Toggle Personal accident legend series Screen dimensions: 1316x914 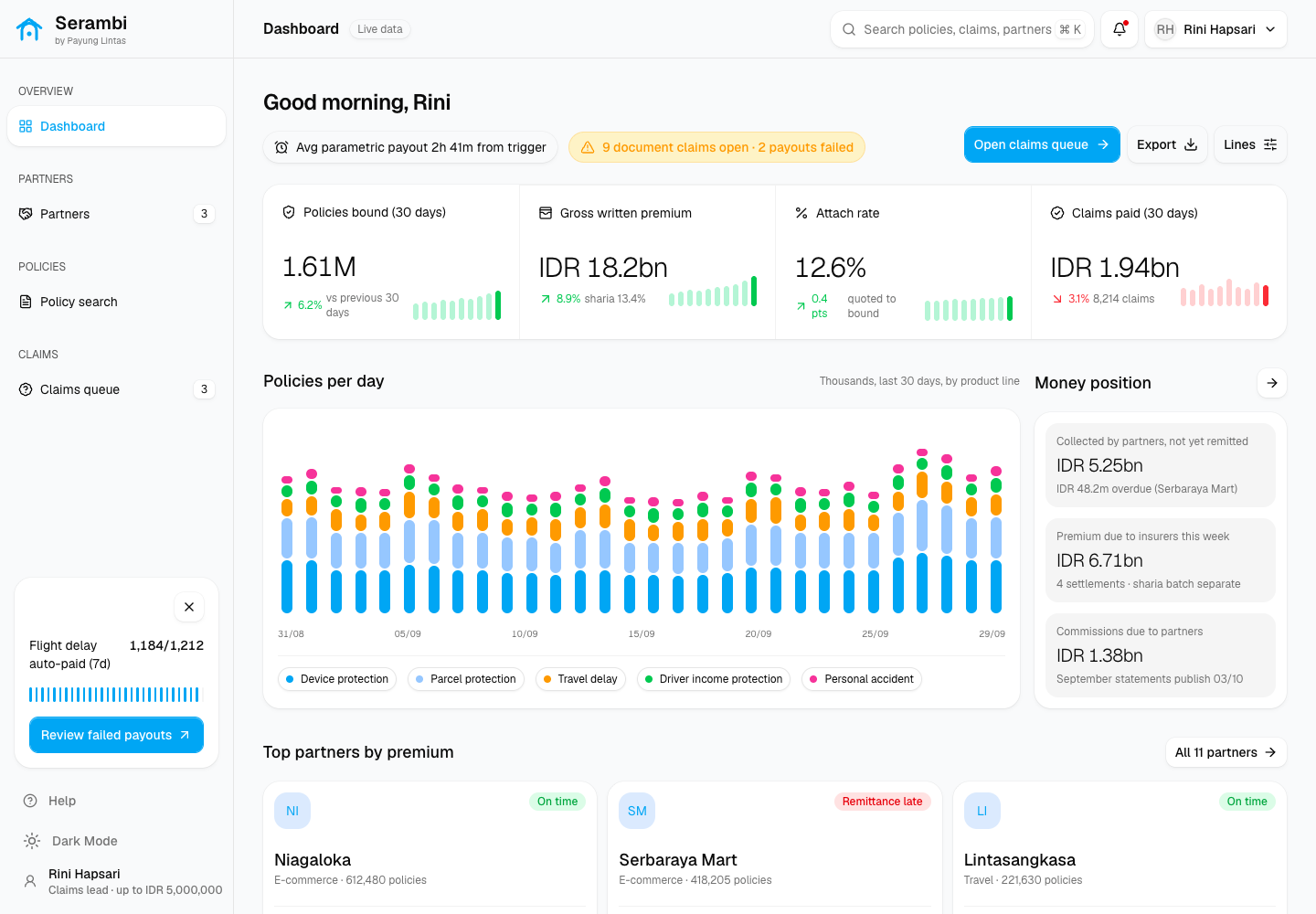pos(862,679)
